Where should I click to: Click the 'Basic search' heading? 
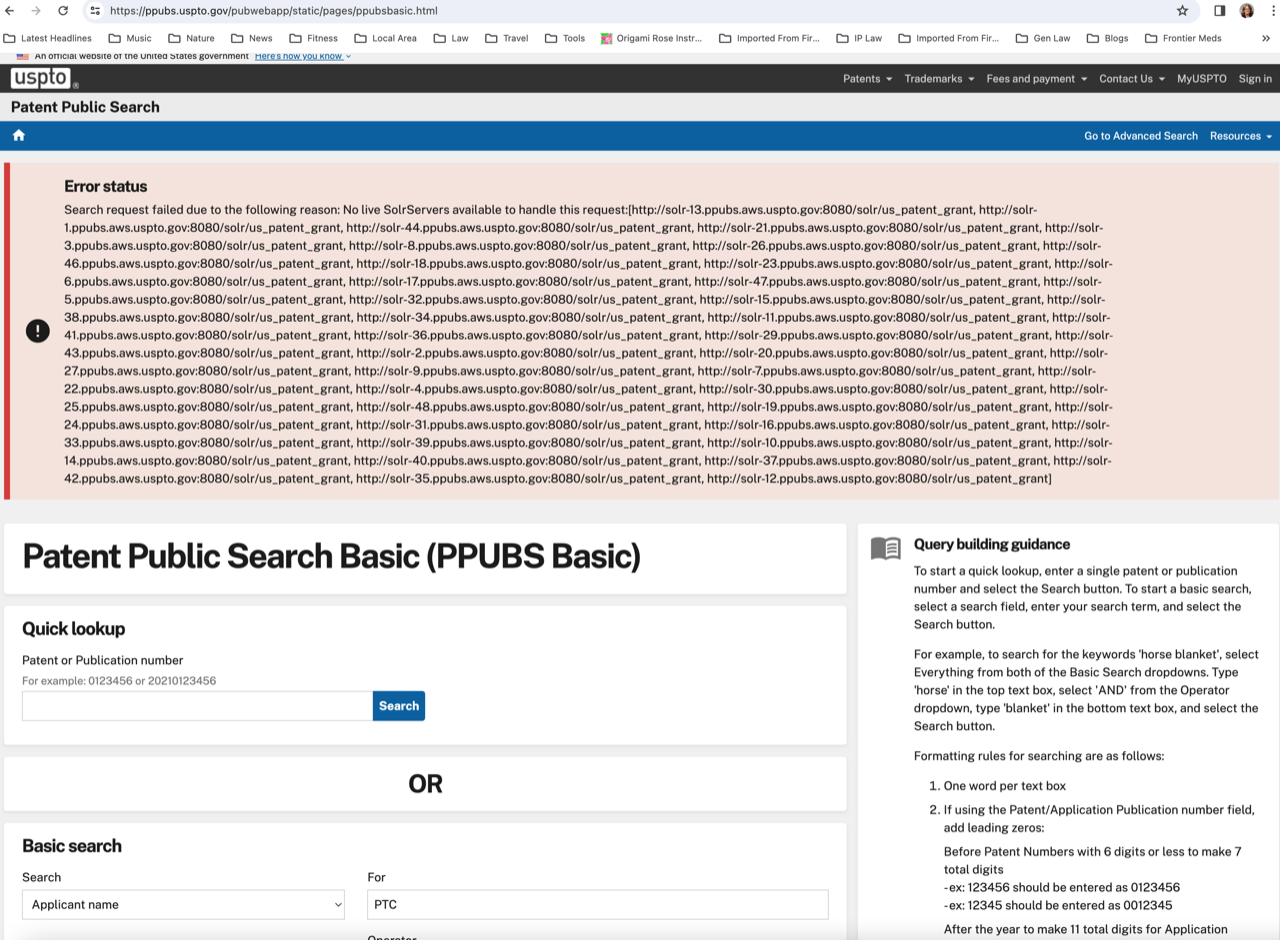pyautogui.click(x=72, y=845)
